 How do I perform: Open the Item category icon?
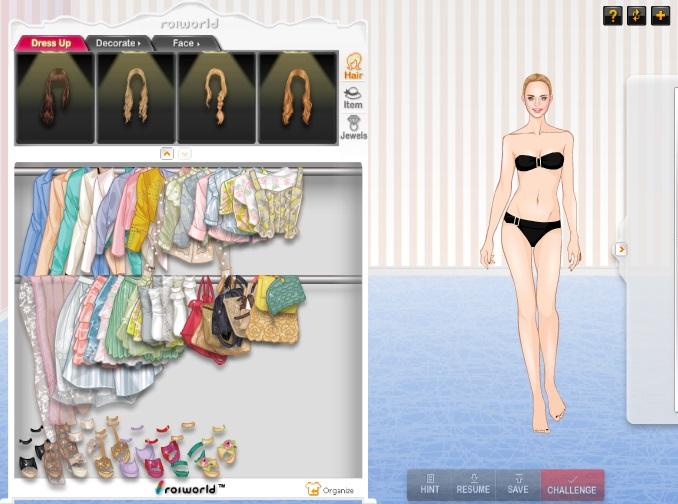[353, 97]
